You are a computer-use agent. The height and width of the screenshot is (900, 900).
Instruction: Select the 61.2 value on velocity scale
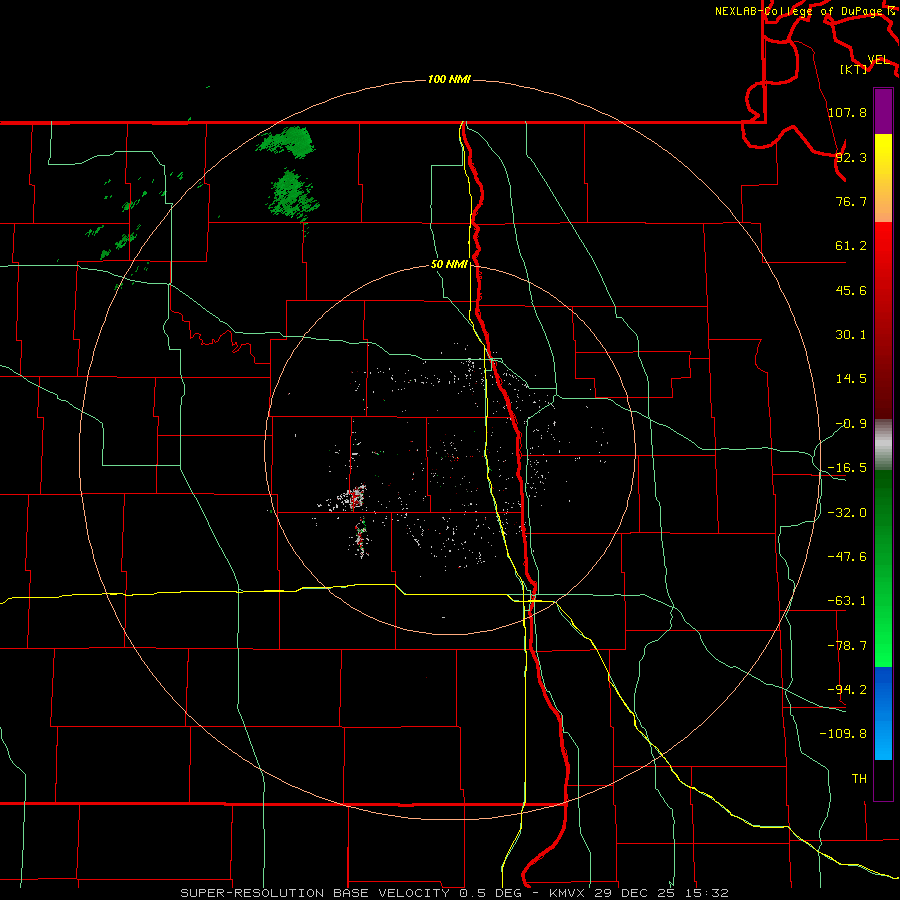pyautogui.click(x=851, y=246)
